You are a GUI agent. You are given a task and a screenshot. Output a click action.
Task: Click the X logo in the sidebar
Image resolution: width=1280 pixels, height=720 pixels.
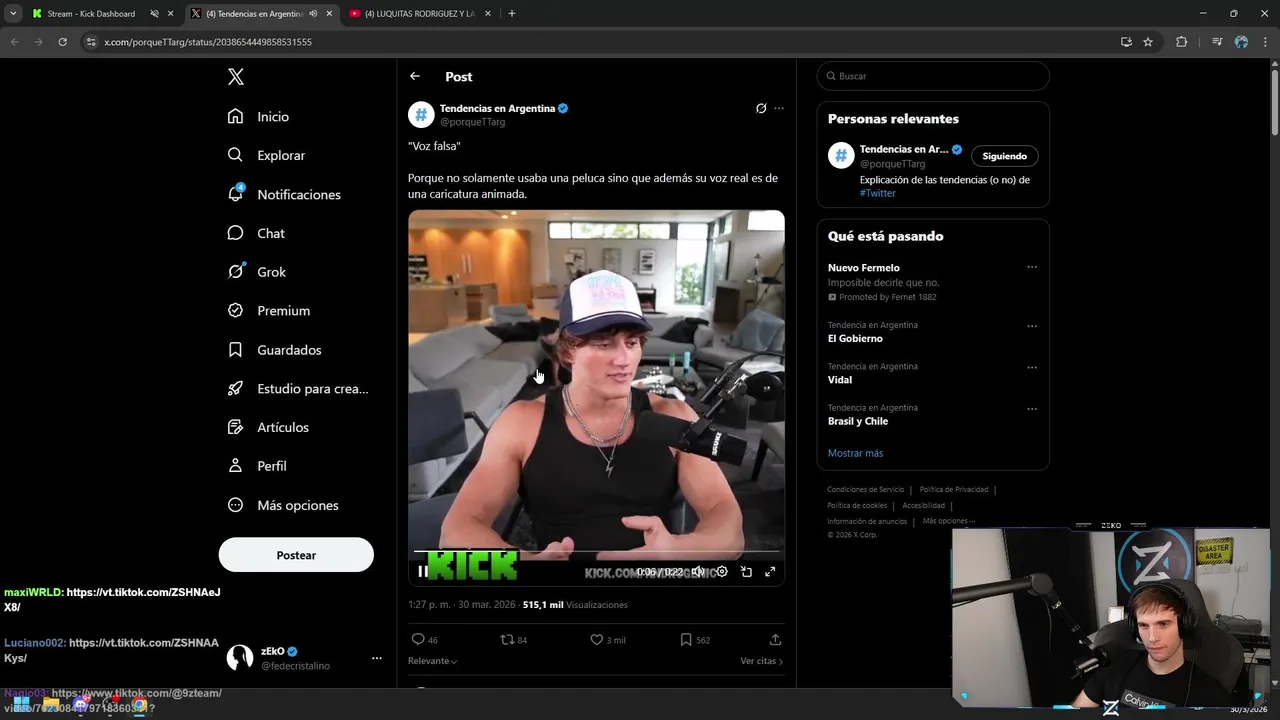pos(236,77)
